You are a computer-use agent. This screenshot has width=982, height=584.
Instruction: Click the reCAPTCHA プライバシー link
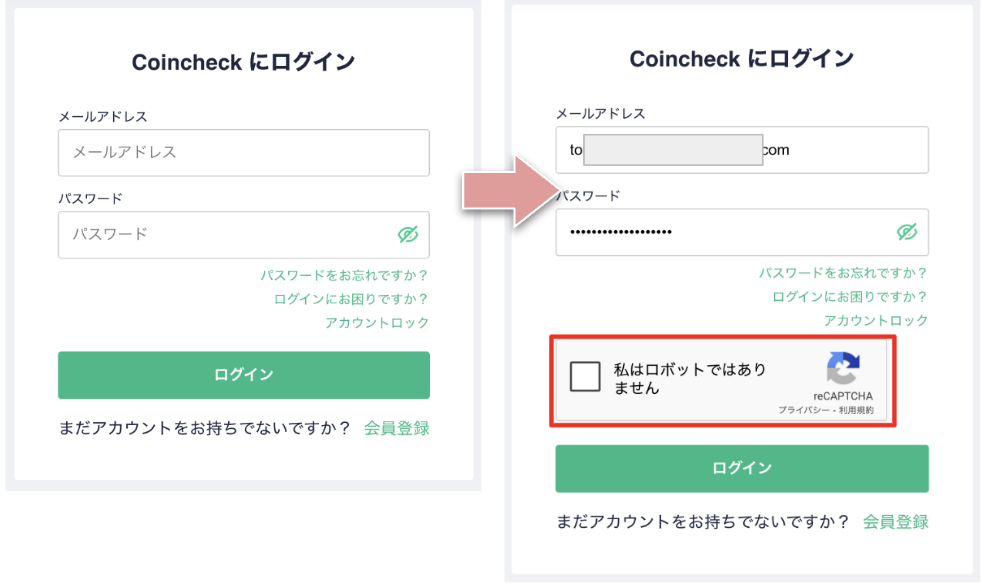803,410
